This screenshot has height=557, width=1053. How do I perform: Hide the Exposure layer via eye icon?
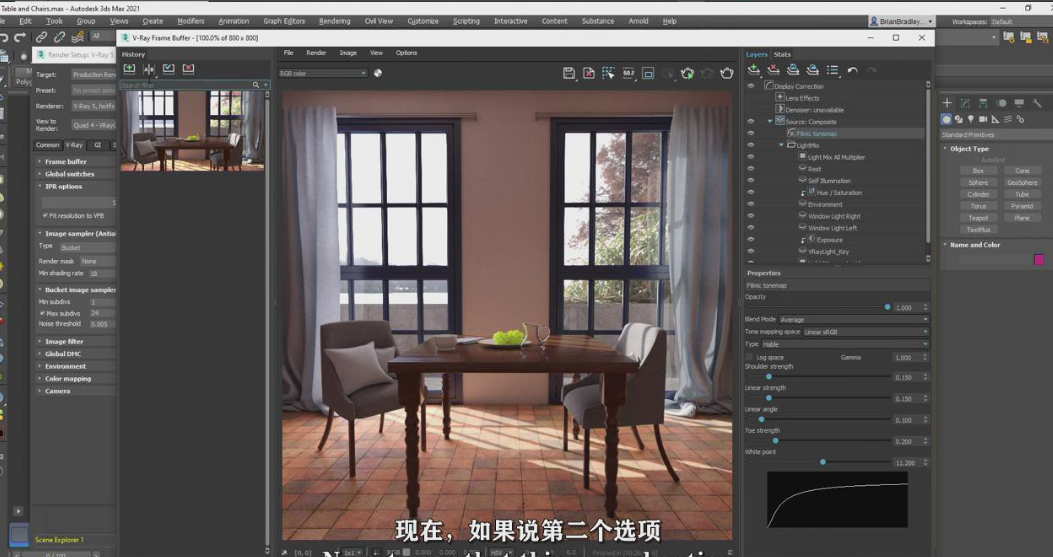(x=751, y=240)
